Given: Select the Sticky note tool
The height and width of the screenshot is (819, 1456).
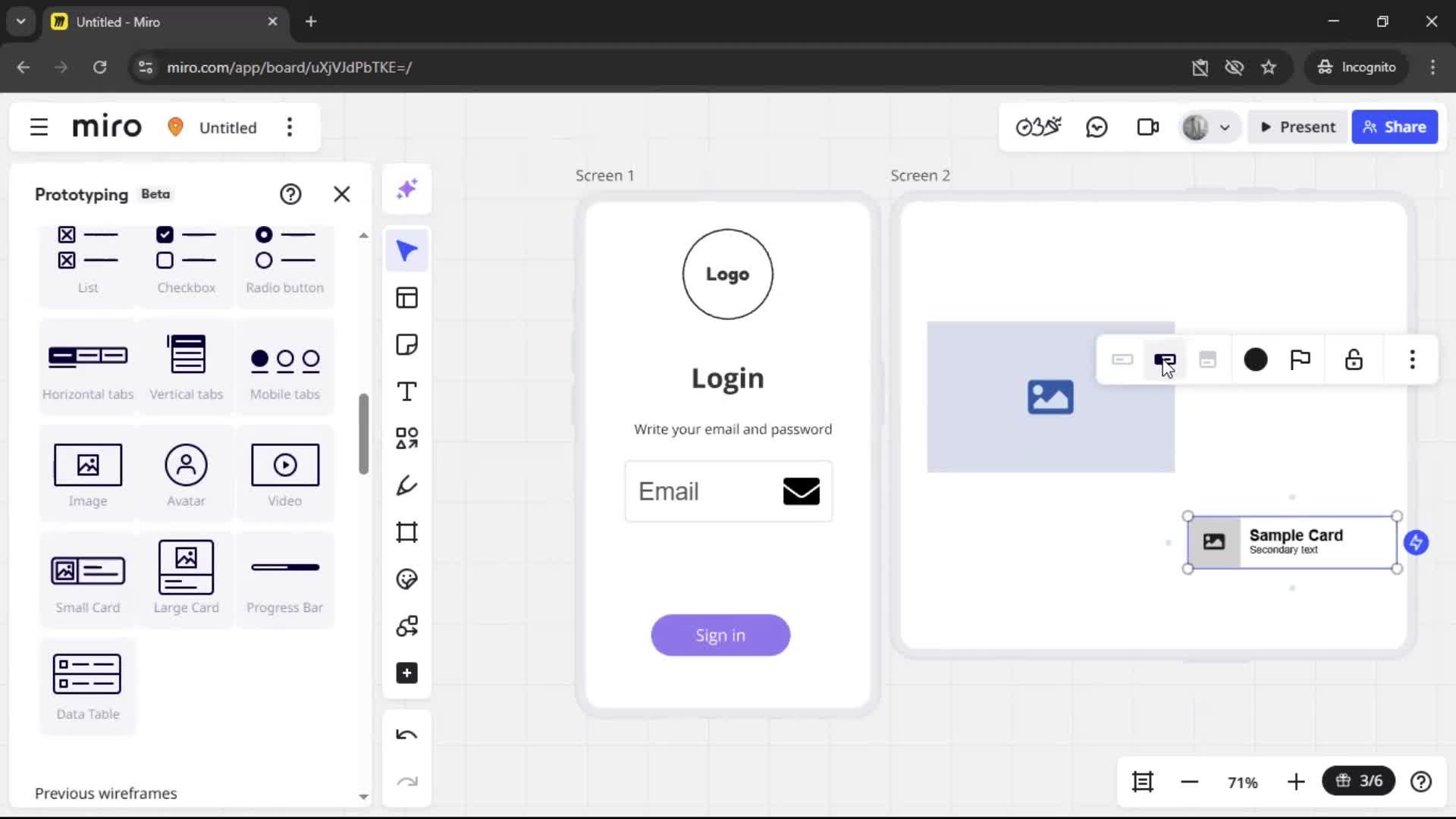Looking at the screenshot, I should coord(407,345).
